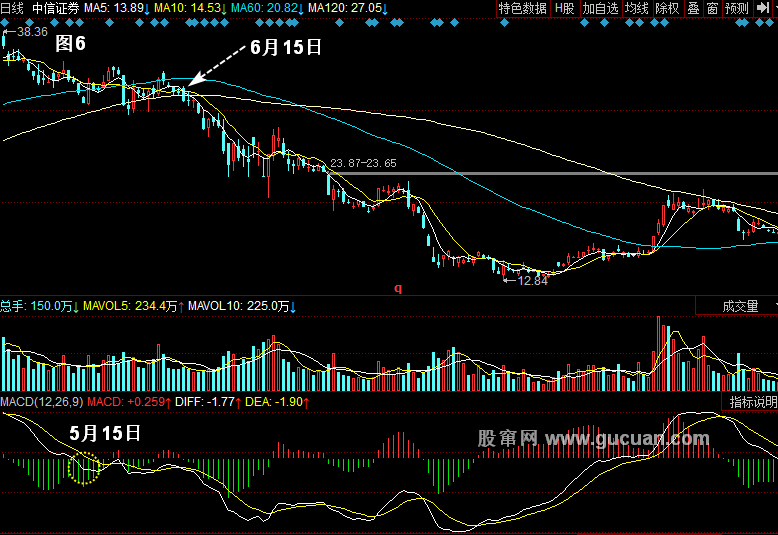Click the 12.84 low price label
This screenshot has height=535, width=778.
pos(532,281)
